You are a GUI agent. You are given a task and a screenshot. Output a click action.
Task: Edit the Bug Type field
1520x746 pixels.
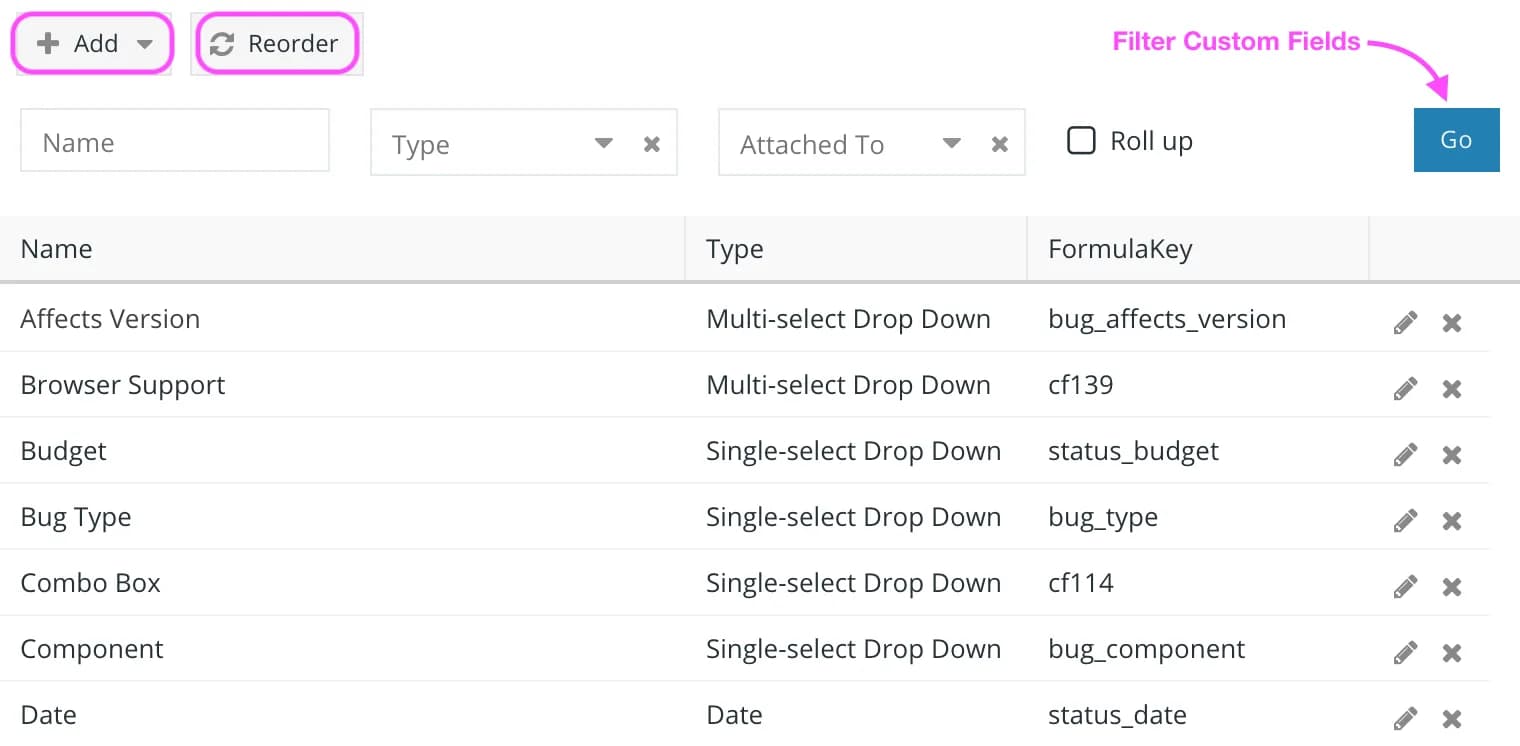coord(1405,520)
